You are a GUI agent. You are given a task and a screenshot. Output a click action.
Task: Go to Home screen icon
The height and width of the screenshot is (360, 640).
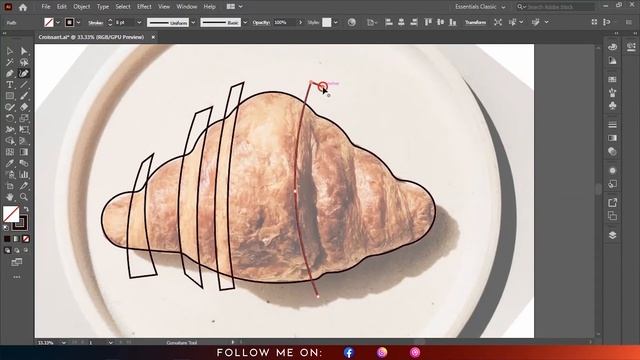click(x=23, y=7)
